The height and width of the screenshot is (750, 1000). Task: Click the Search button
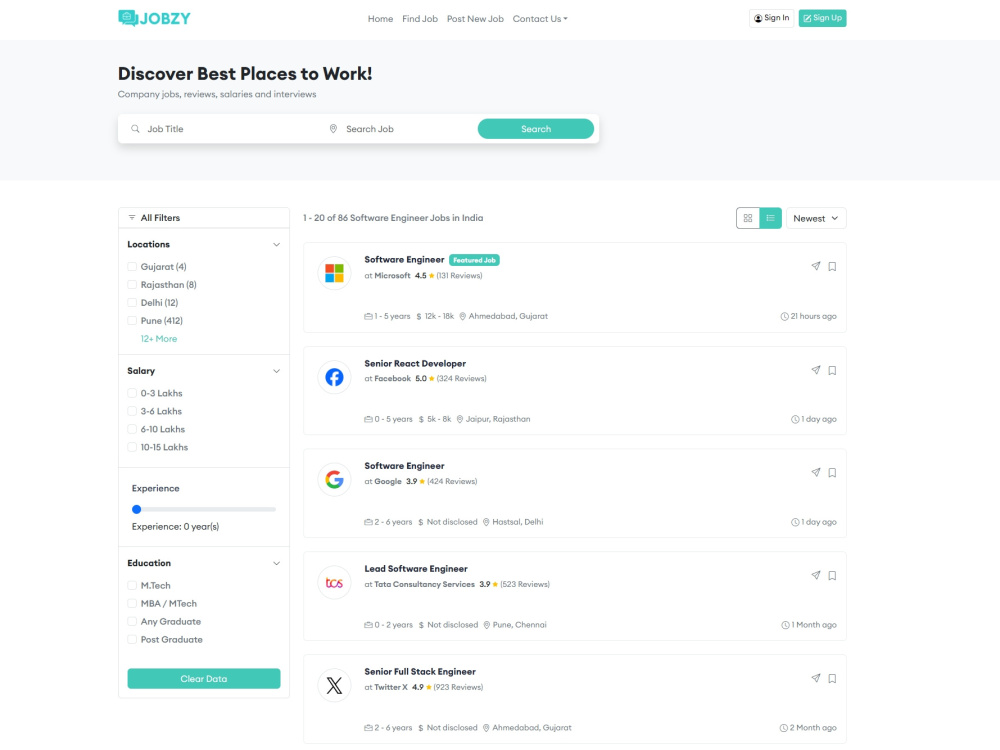point(536,129)
